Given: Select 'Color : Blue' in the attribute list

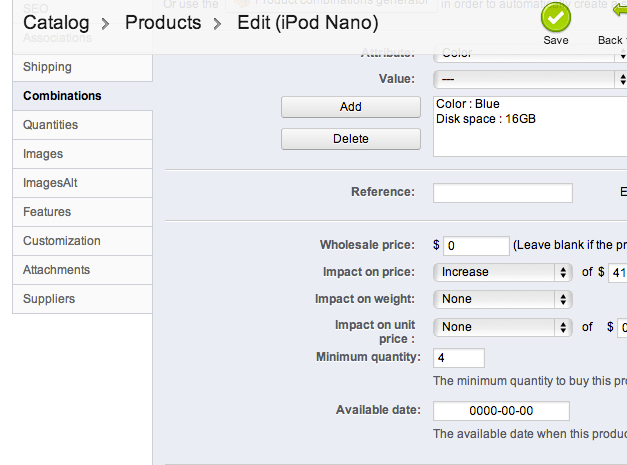Looking at the screenshot, I should pyautogui.click(x=468, y=103).
